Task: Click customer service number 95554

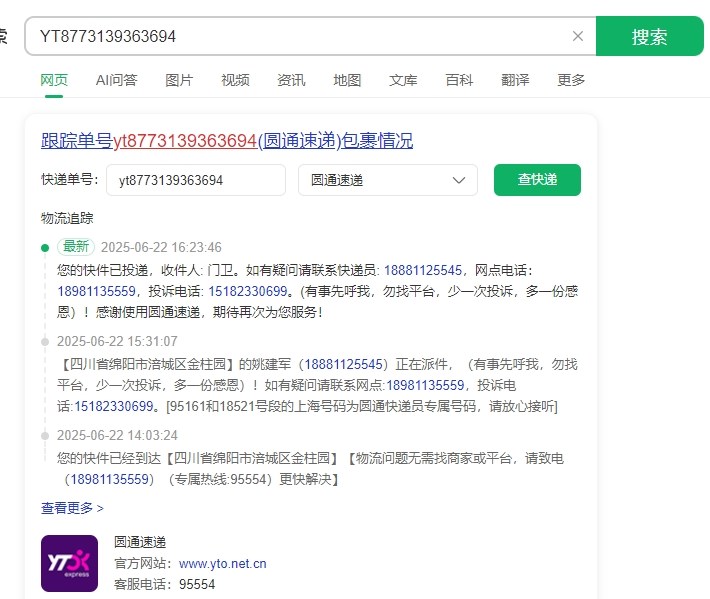Action: click(197, 584)
